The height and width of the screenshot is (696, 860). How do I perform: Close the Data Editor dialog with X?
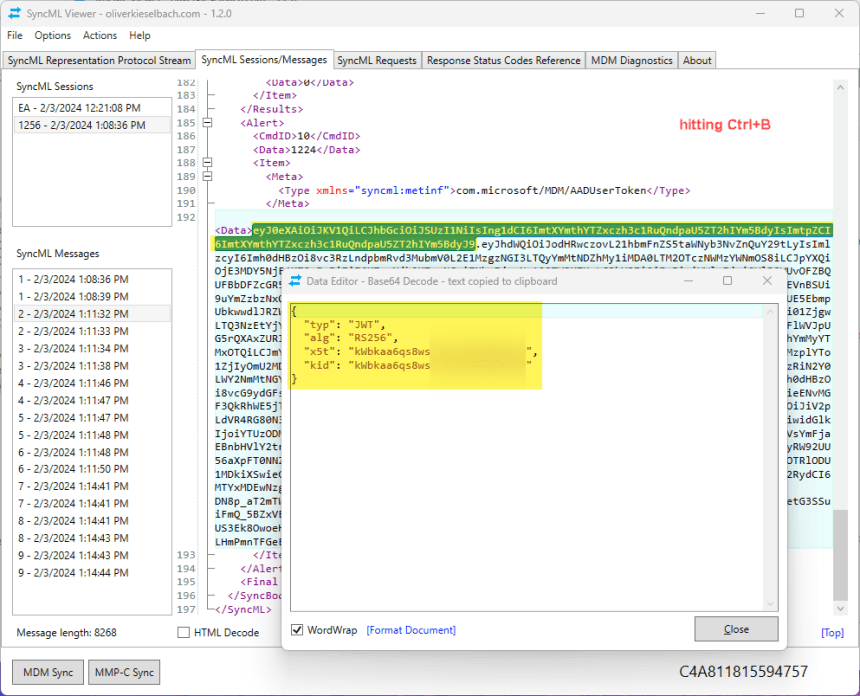767,281
